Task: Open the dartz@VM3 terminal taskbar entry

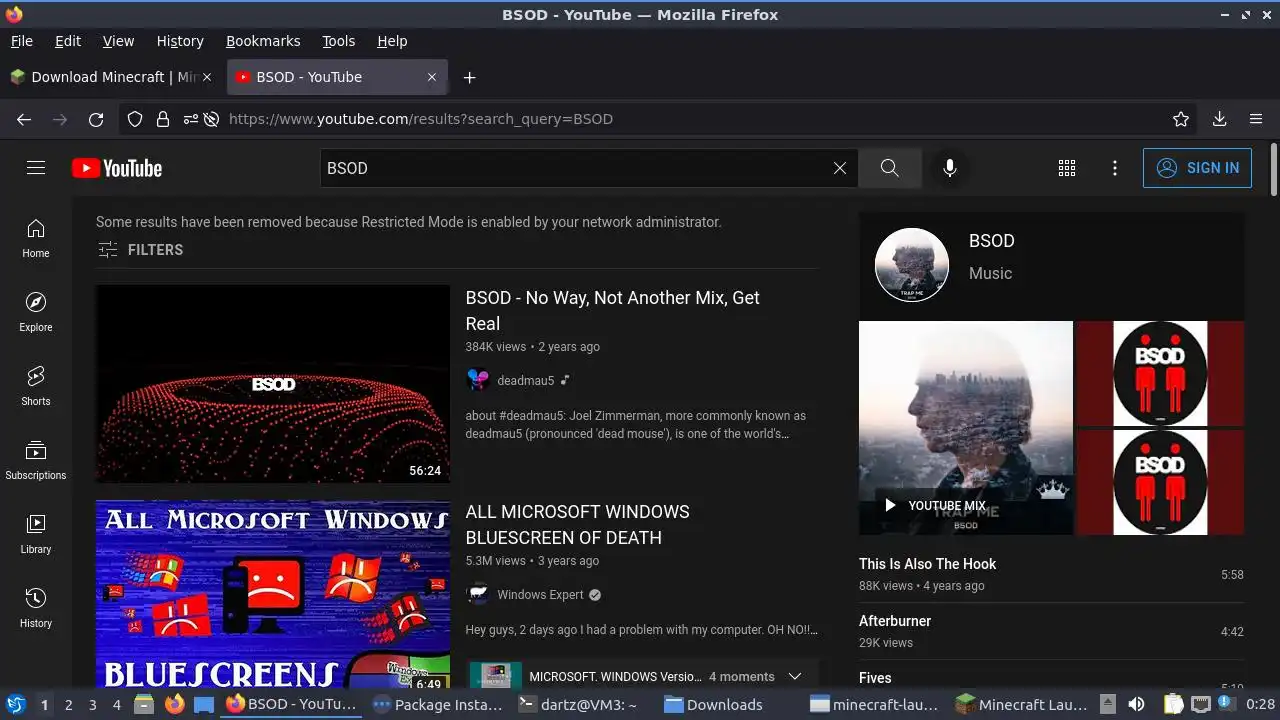Action: [578, 705]
